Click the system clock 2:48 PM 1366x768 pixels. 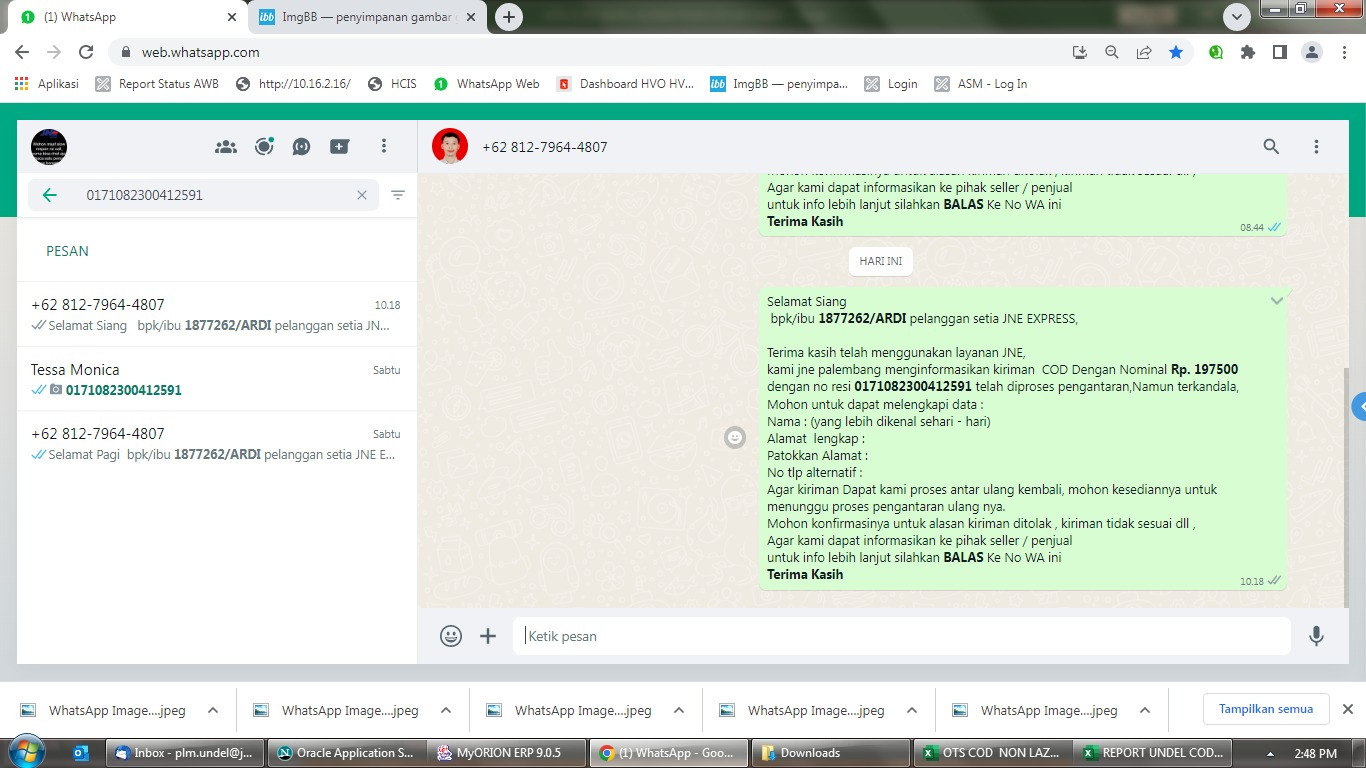point(1316,753)
